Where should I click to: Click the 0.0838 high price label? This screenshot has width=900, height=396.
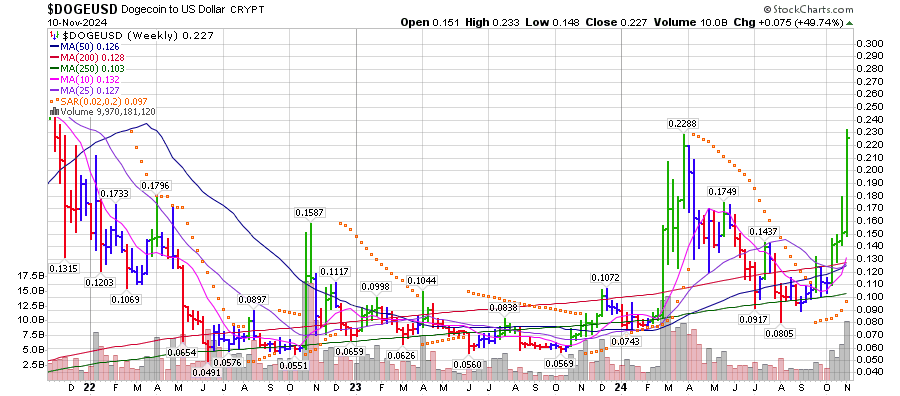[503, 308]
